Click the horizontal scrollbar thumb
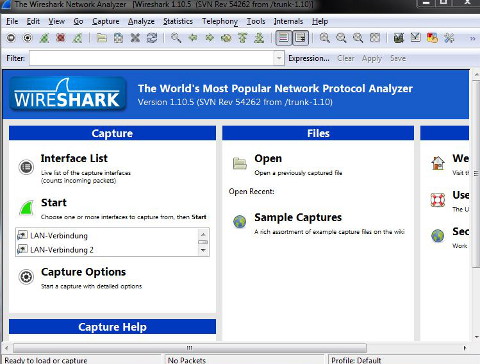 coord(190,348)
